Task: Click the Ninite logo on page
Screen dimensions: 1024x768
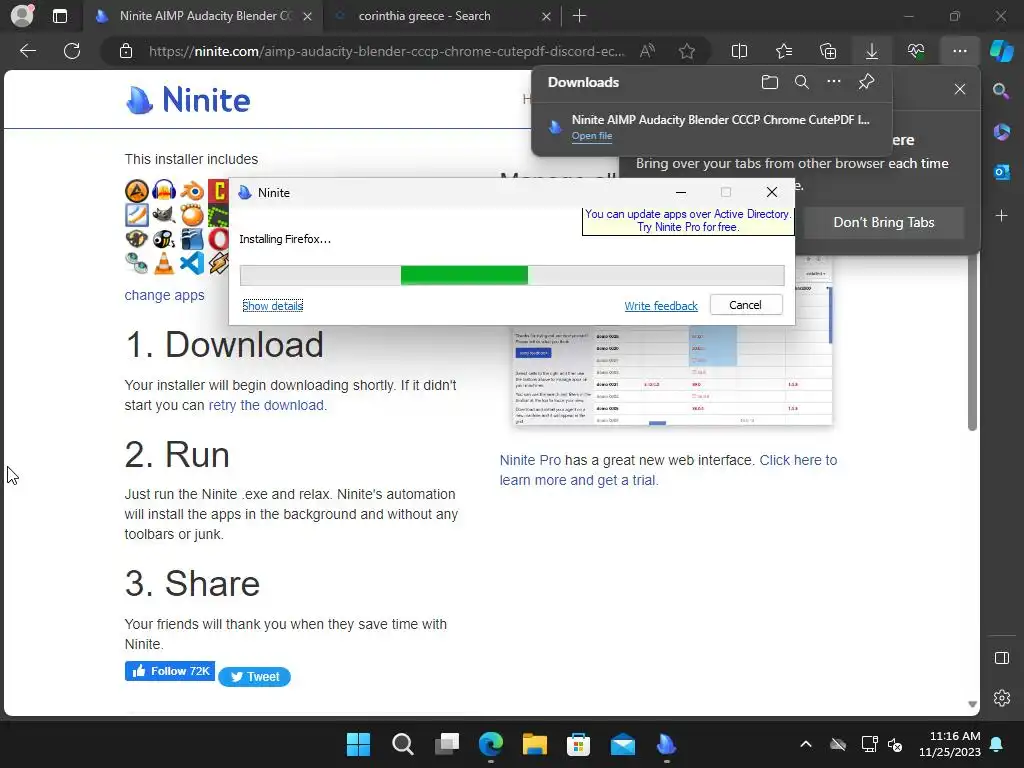Action: [188, 101]
